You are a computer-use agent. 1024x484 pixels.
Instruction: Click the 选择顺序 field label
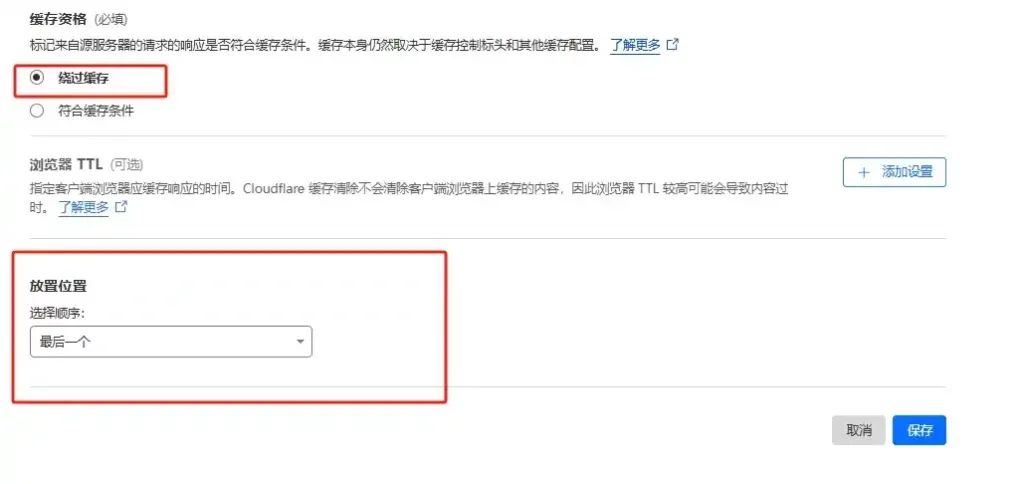[x=57, y=313]
